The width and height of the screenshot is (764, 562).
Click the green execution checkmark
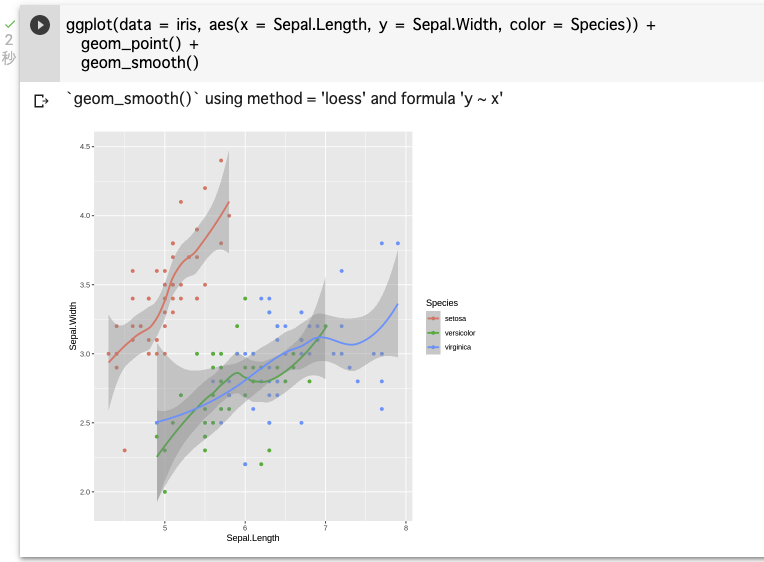(9, 22)
